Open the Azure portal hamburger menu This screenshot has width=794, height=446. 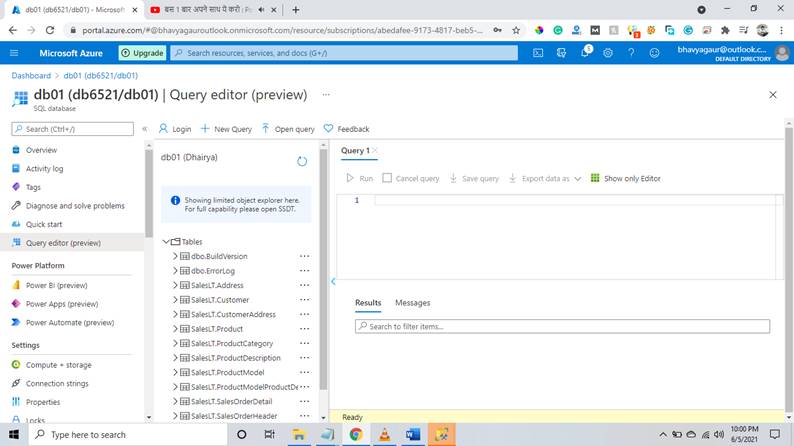(14, 53)
